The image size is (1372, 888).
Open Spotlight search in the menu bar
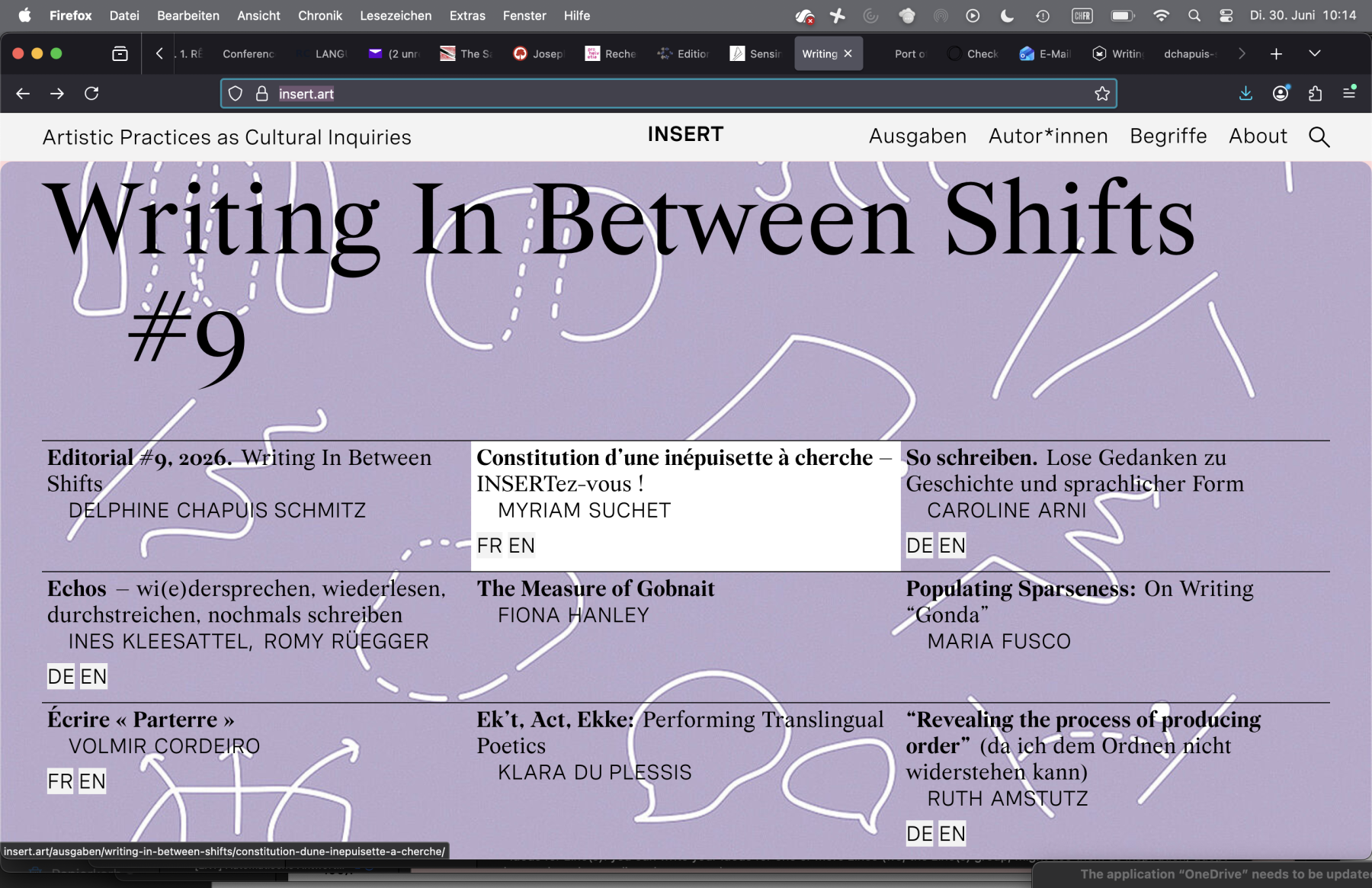[x=1194, y=15]
